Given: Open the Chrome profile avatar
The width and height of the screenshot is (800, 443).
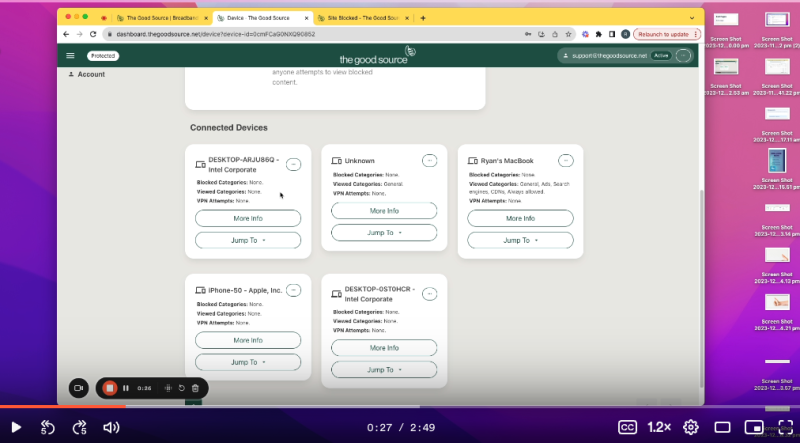Looking at the screenshot, I should [x=626, y=34].
